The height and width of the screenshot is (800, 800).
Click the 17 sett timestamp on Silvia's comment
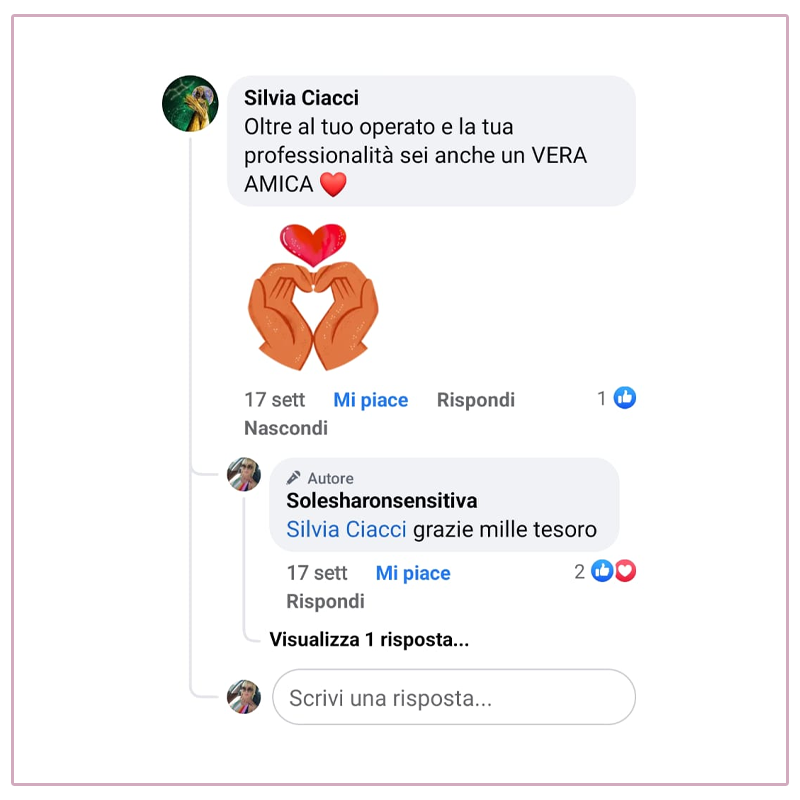(x=274, y=400)
